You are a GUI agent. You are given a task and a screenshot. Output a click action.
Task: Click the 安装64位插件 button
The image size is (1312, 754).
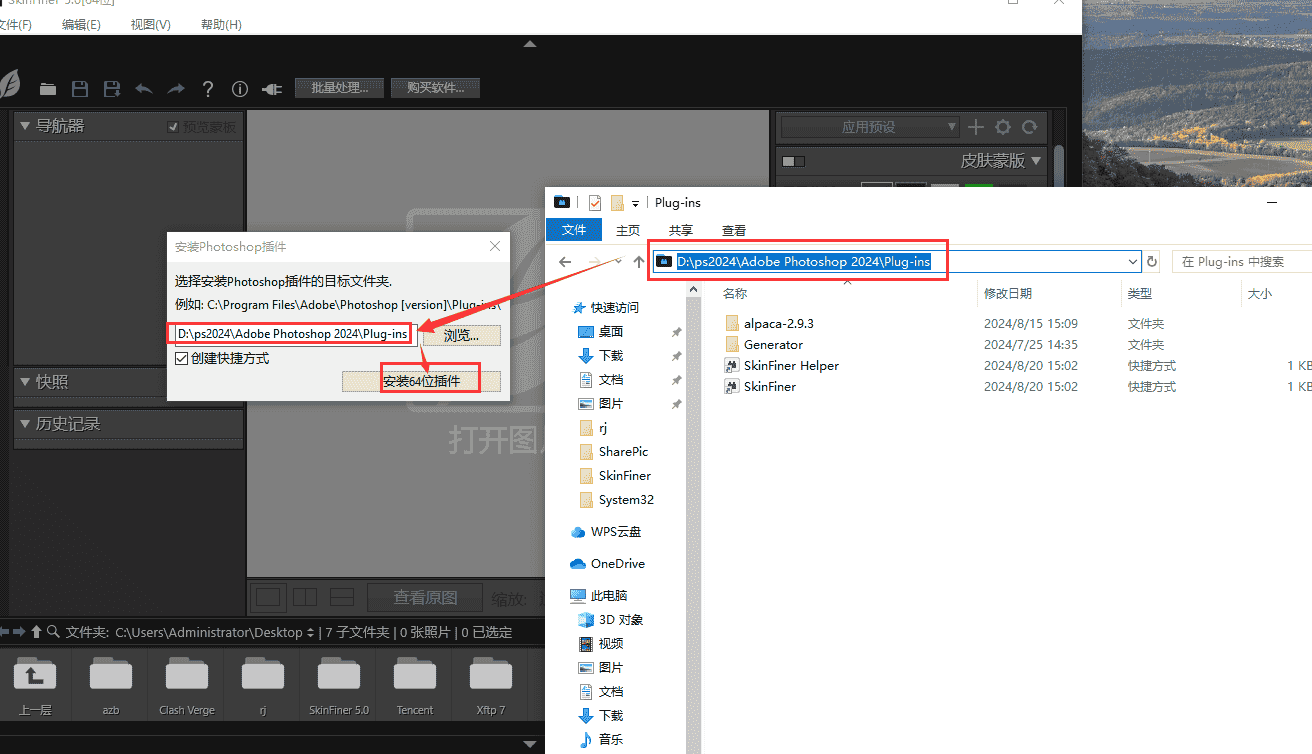(422, 381)
